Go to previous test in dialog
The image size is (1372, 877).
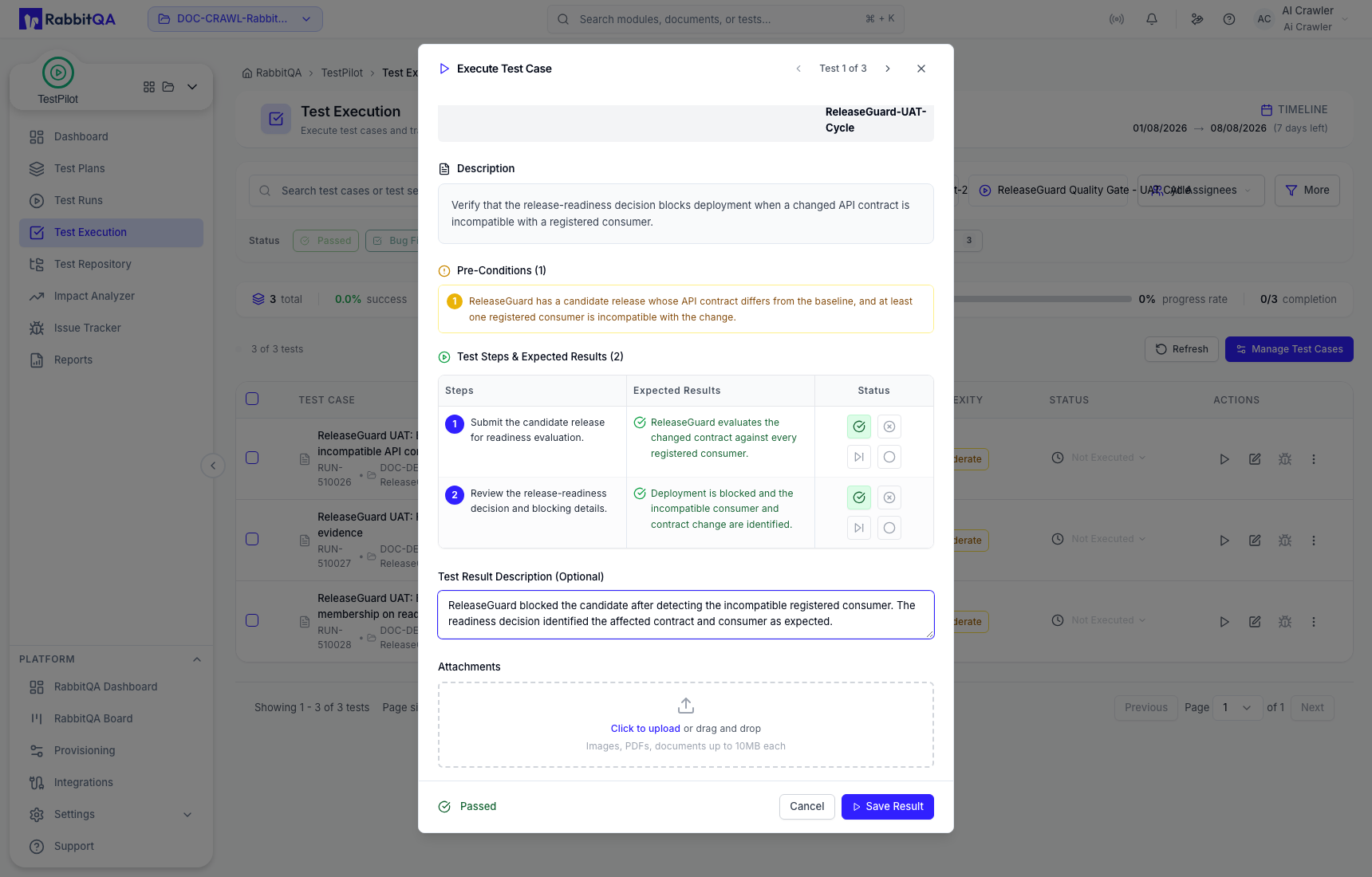(798, 69)
